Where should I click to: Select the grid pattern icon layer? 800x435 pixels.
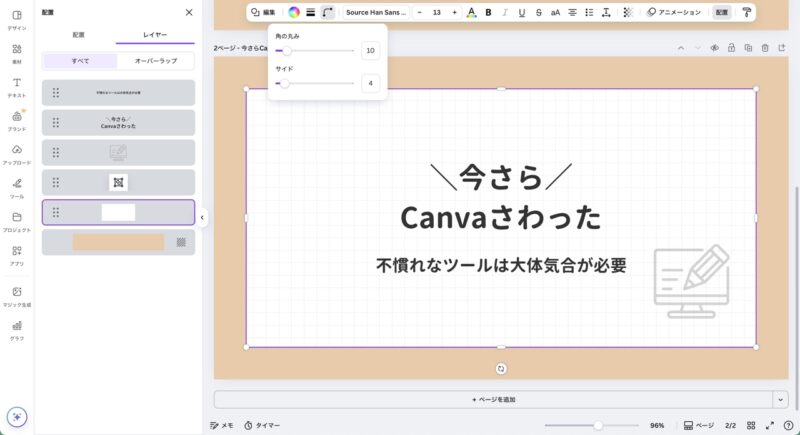[118, 183]
